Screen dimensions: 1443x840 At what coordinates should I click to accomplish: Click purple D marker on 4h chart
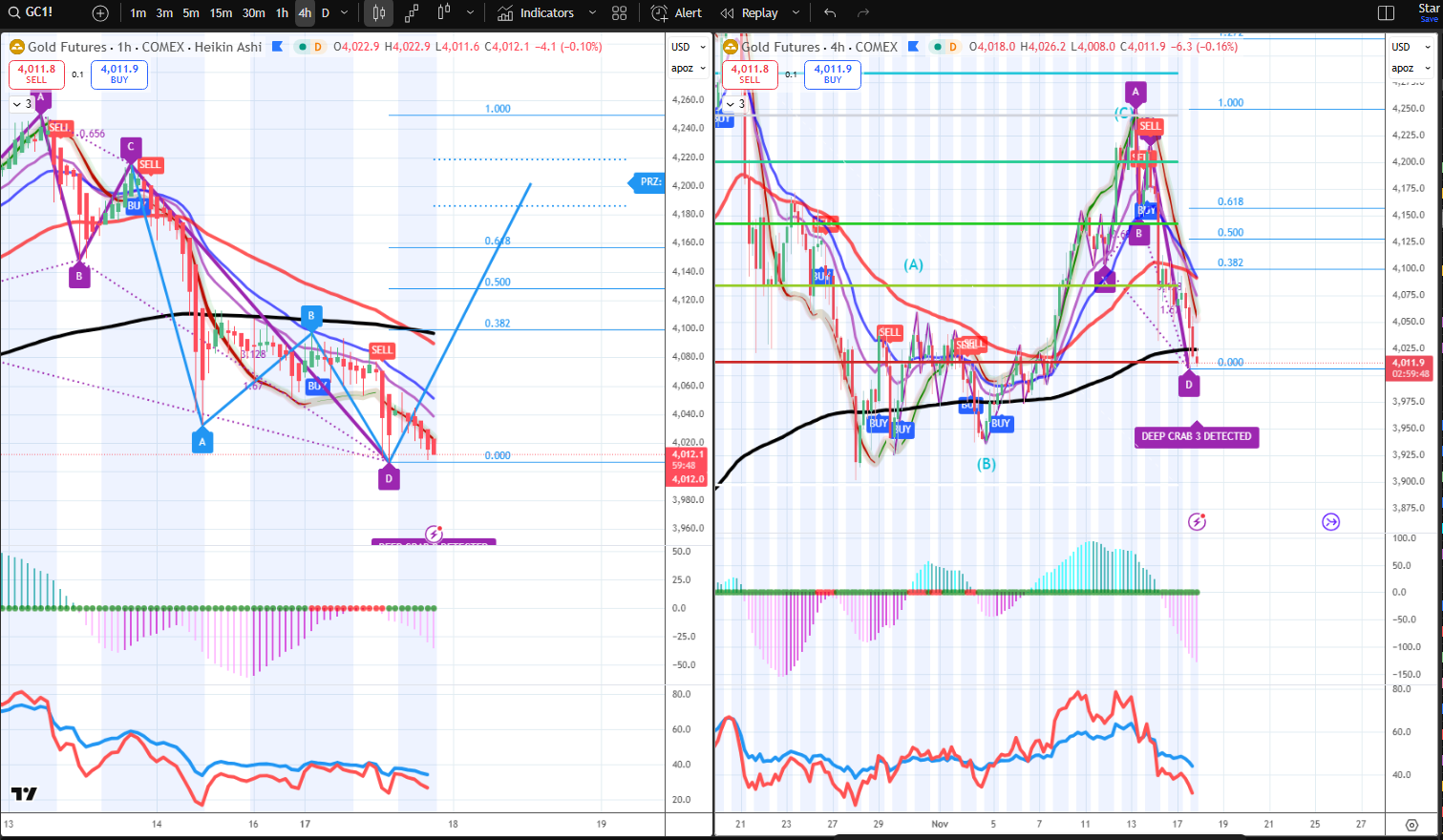point(1188,385)
